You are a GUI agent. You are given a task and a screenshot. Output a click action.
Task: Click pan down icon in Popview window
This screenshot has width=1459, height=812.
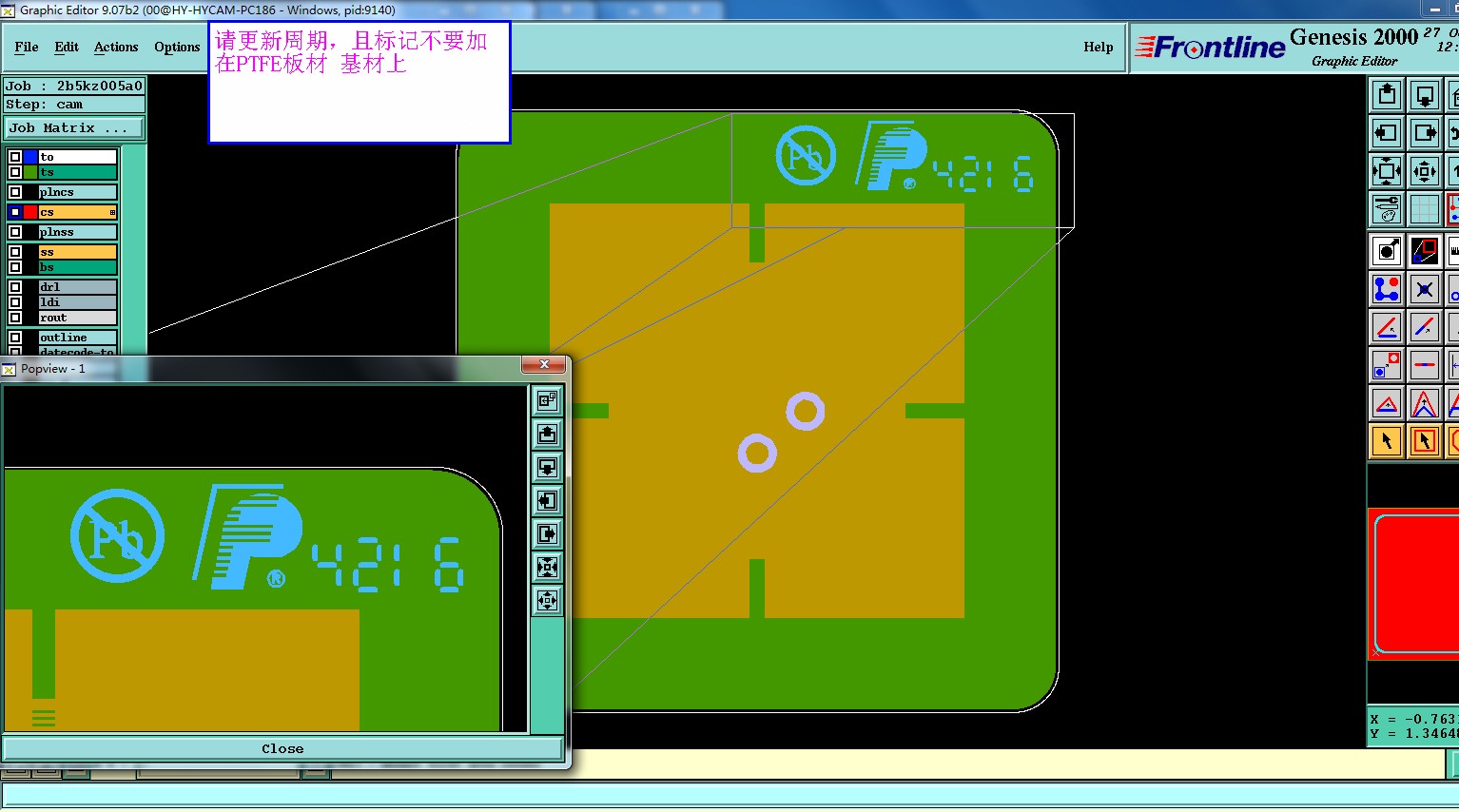[547, 468]
